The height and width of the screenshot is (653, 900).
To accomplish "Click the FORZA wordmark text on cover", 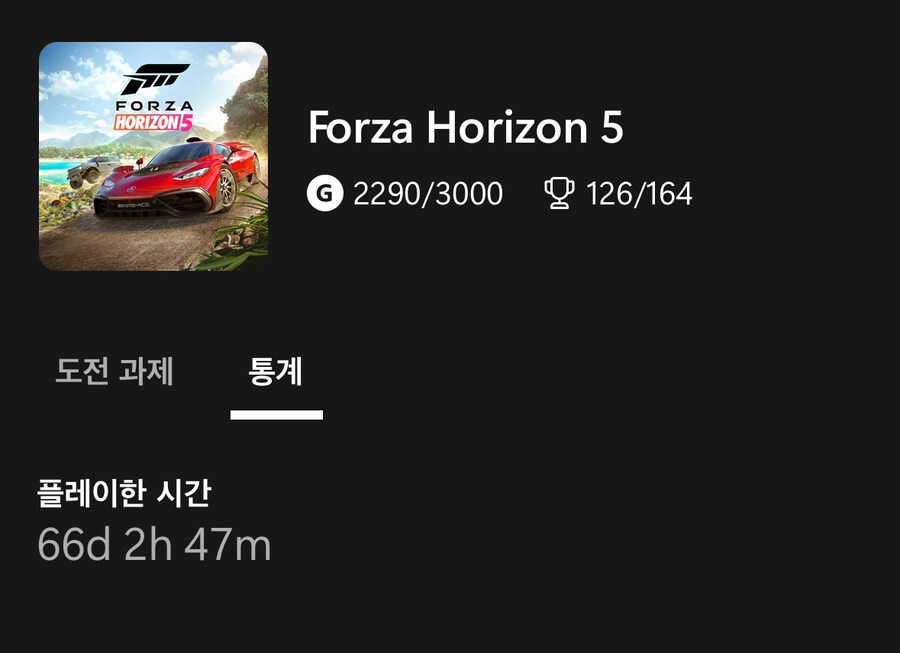I will 154,106.
